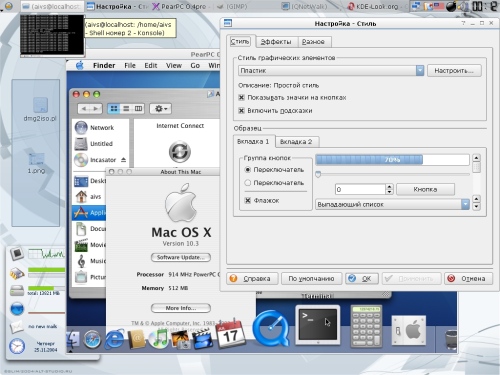Click spin box up/down arrows

pos(389,189)
